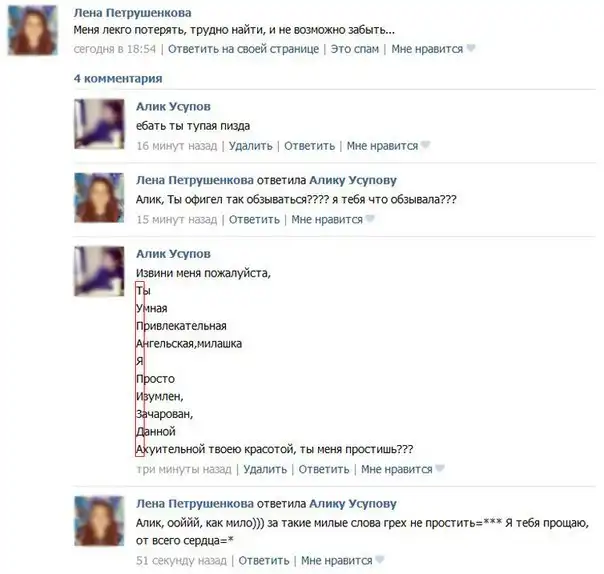The width and height of the screenshot is (604, 574).
Task: Like the main post via heart icon
Action: pos(471,49)
